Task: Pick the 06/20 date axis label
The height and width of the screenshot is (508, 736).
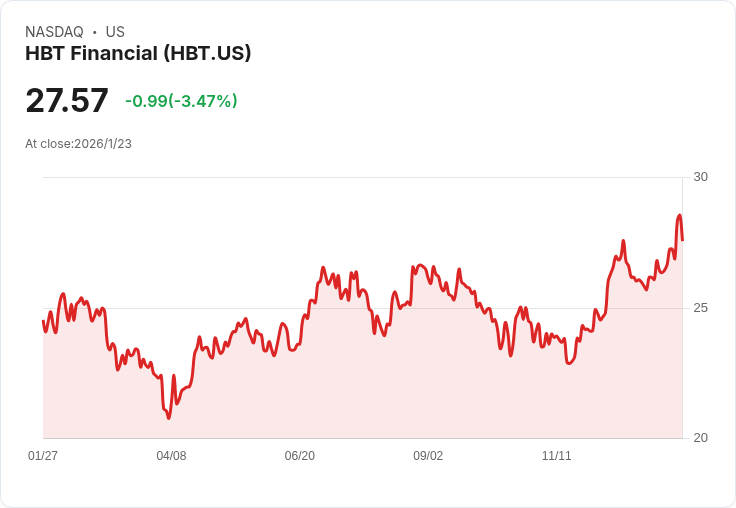Action: coord(299,456)
